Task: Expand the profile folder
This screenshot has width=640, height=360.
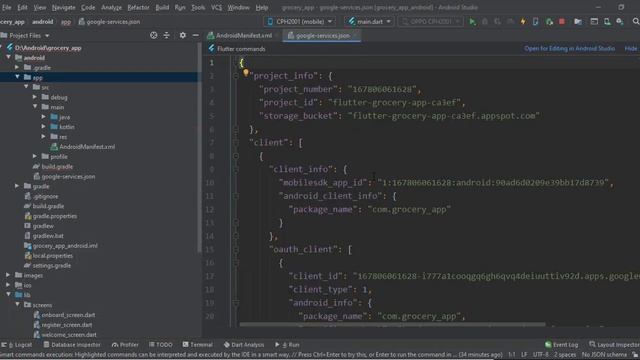Action: click(x=35, y=156)
